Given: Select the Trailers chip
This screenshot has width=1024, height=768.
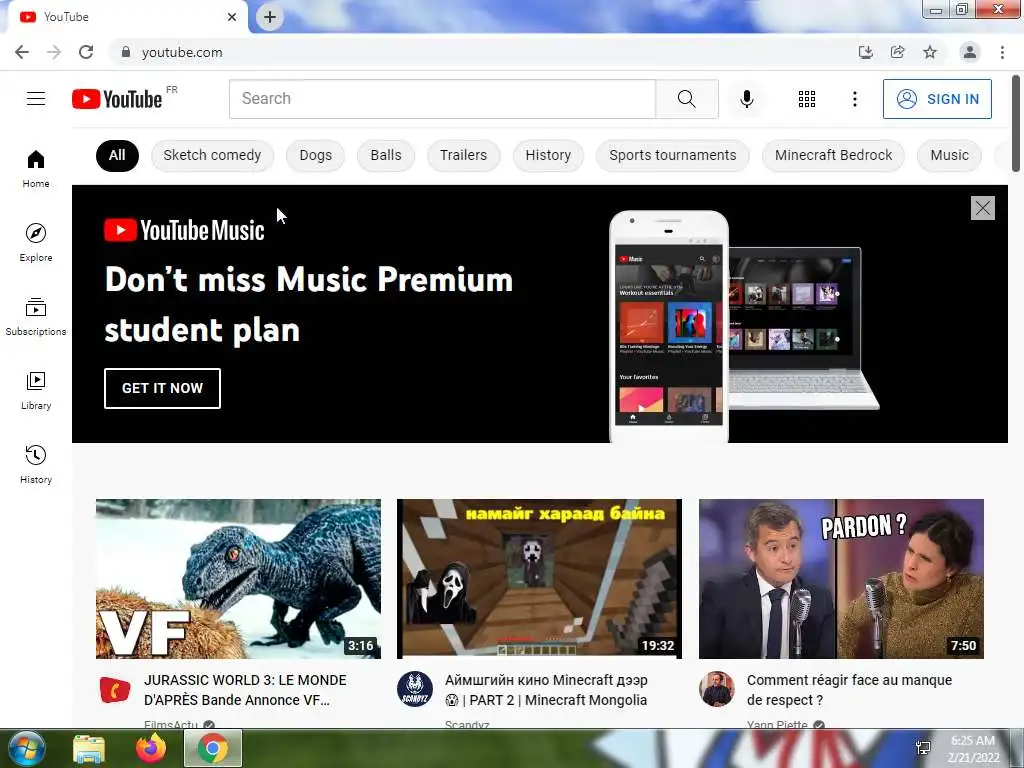Looking at the screenshot, I should tap(464, 155).
